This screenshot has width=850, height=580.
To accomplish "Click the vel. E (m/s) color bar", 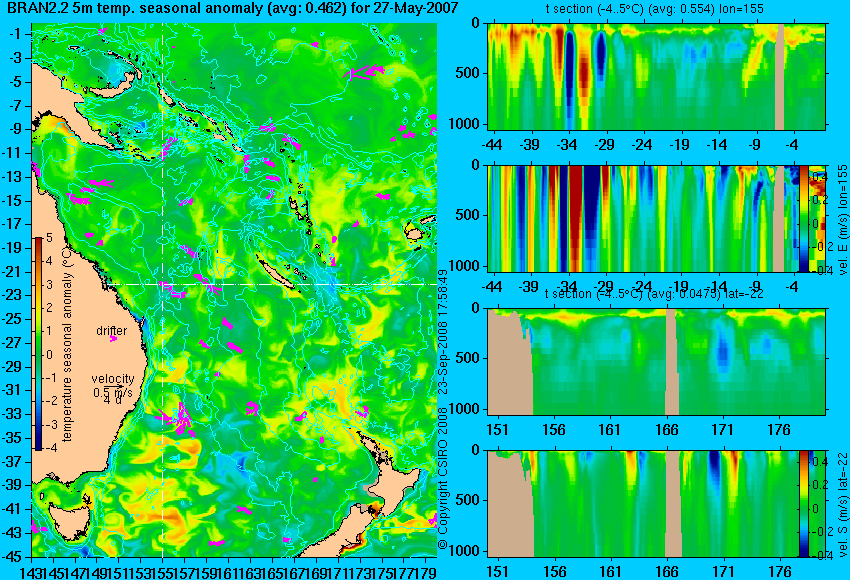I will click(803, 218).
